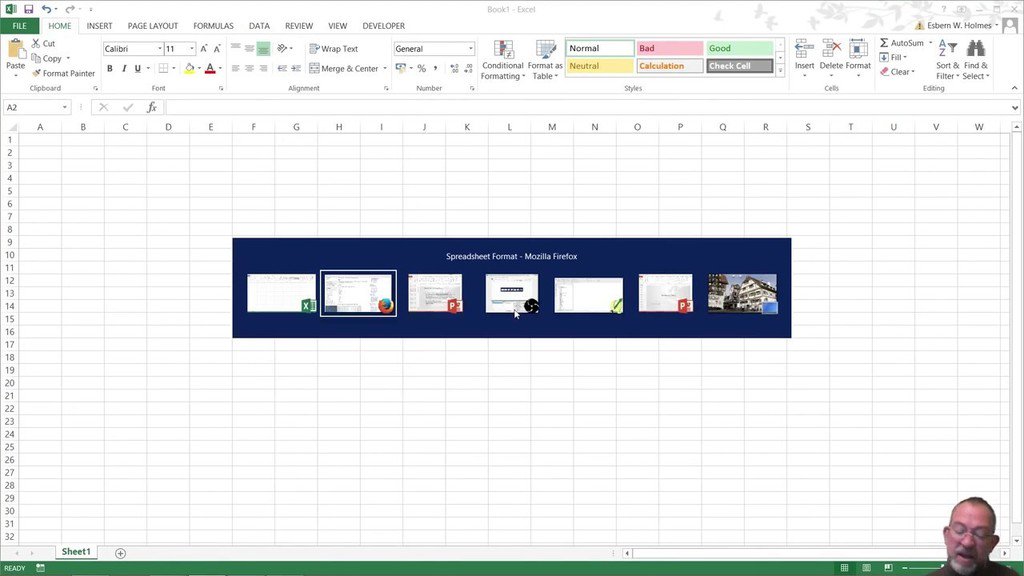Switch to the FORMULAS tab

click(x=213, y=26)
